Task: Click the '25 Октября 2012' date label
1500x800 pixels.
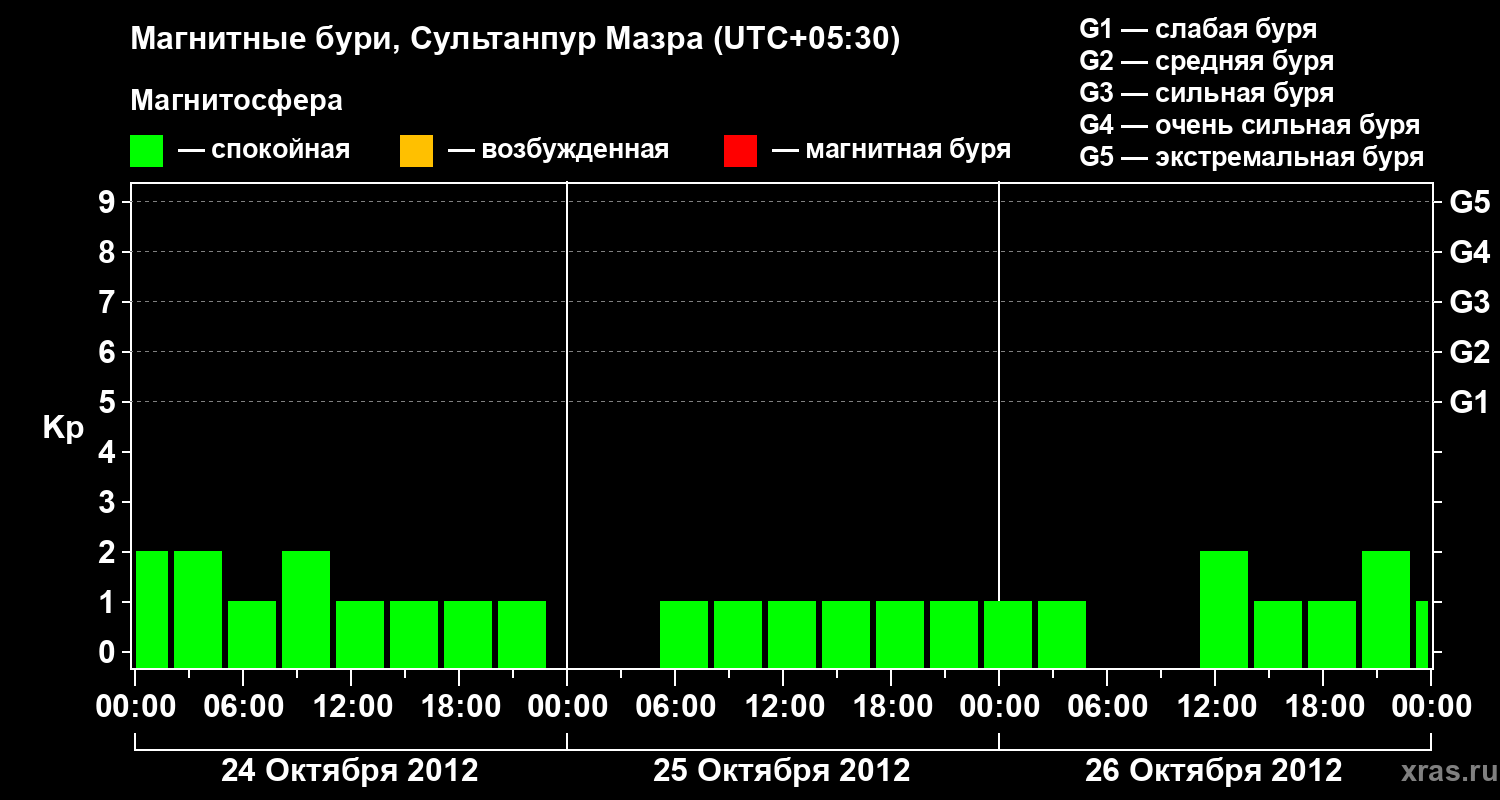Action: click(x=782, y=771)
